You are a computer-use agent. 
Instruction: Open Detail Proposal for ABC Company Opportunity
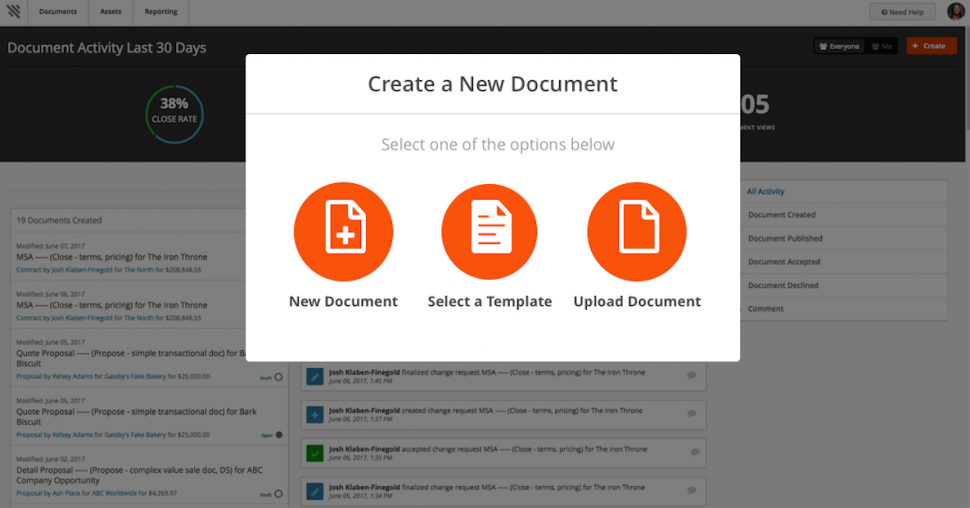[x=139, y=475]
